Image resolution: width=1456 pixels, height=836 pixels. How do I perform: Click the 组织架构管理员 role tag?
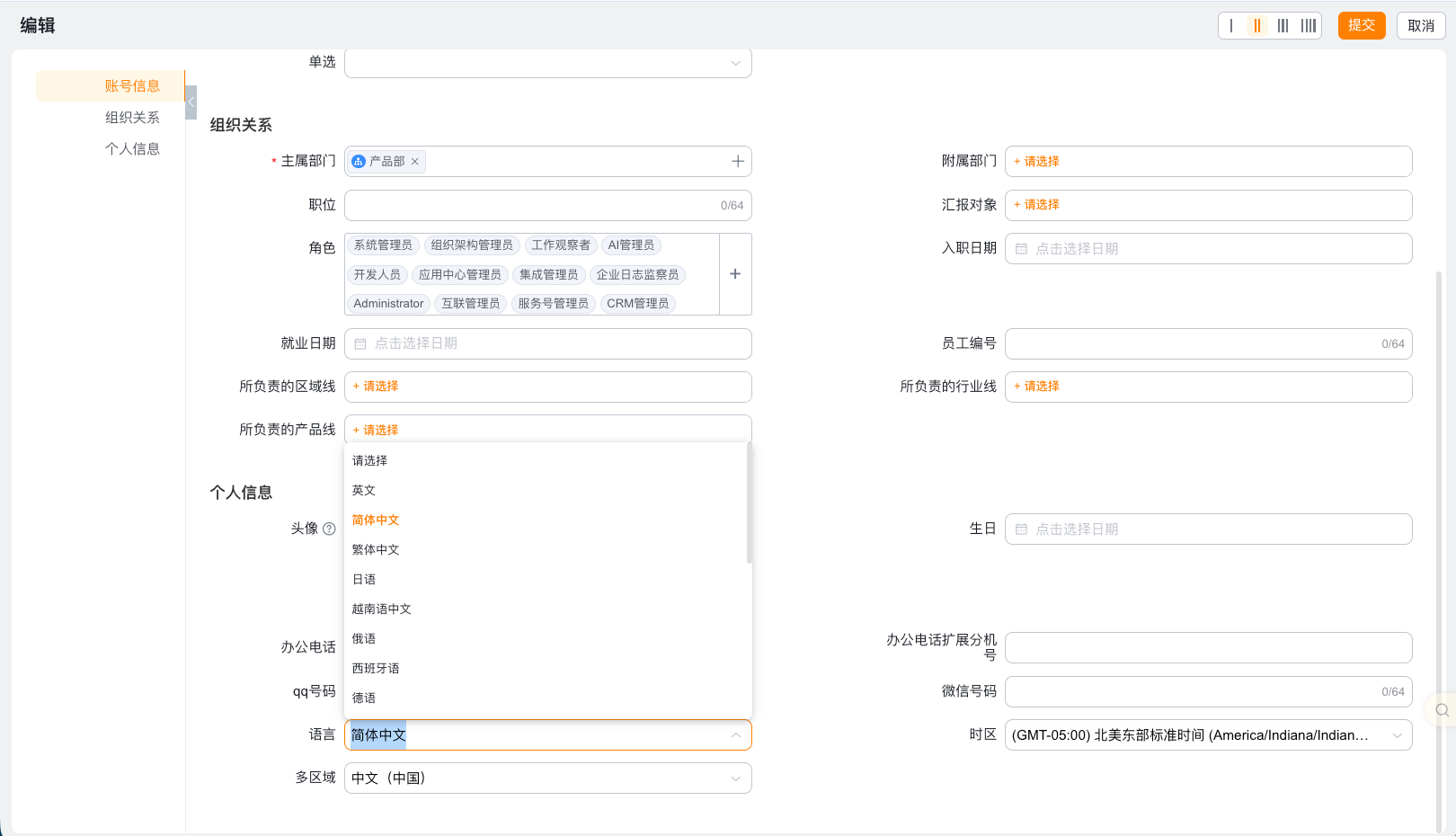472,245
